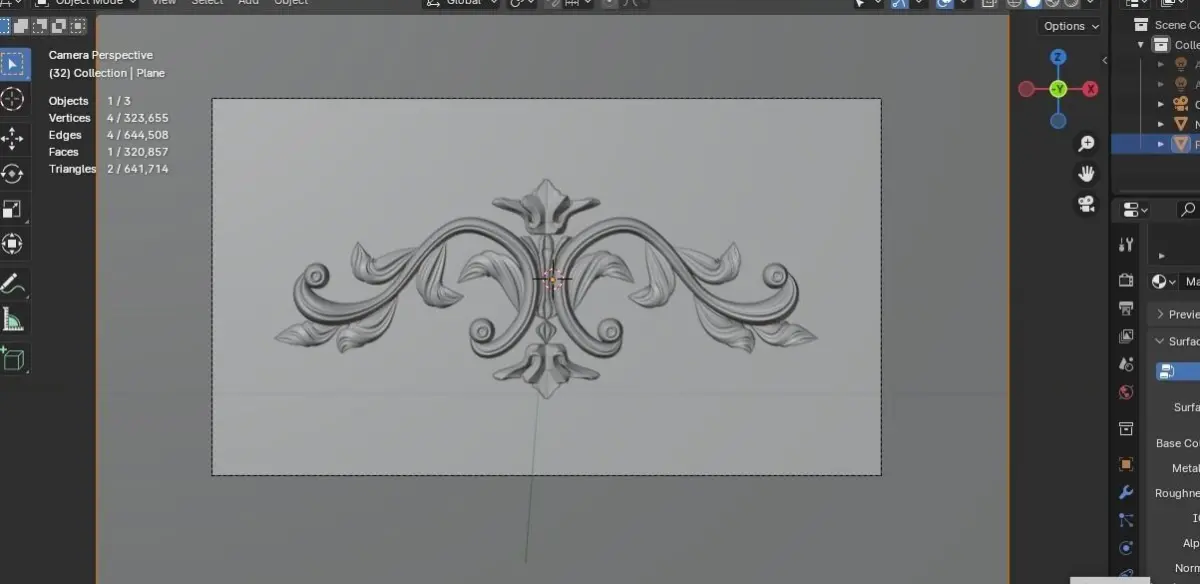
Task: Open the View Layer properties tab
Action: [x=1126, y=336]
